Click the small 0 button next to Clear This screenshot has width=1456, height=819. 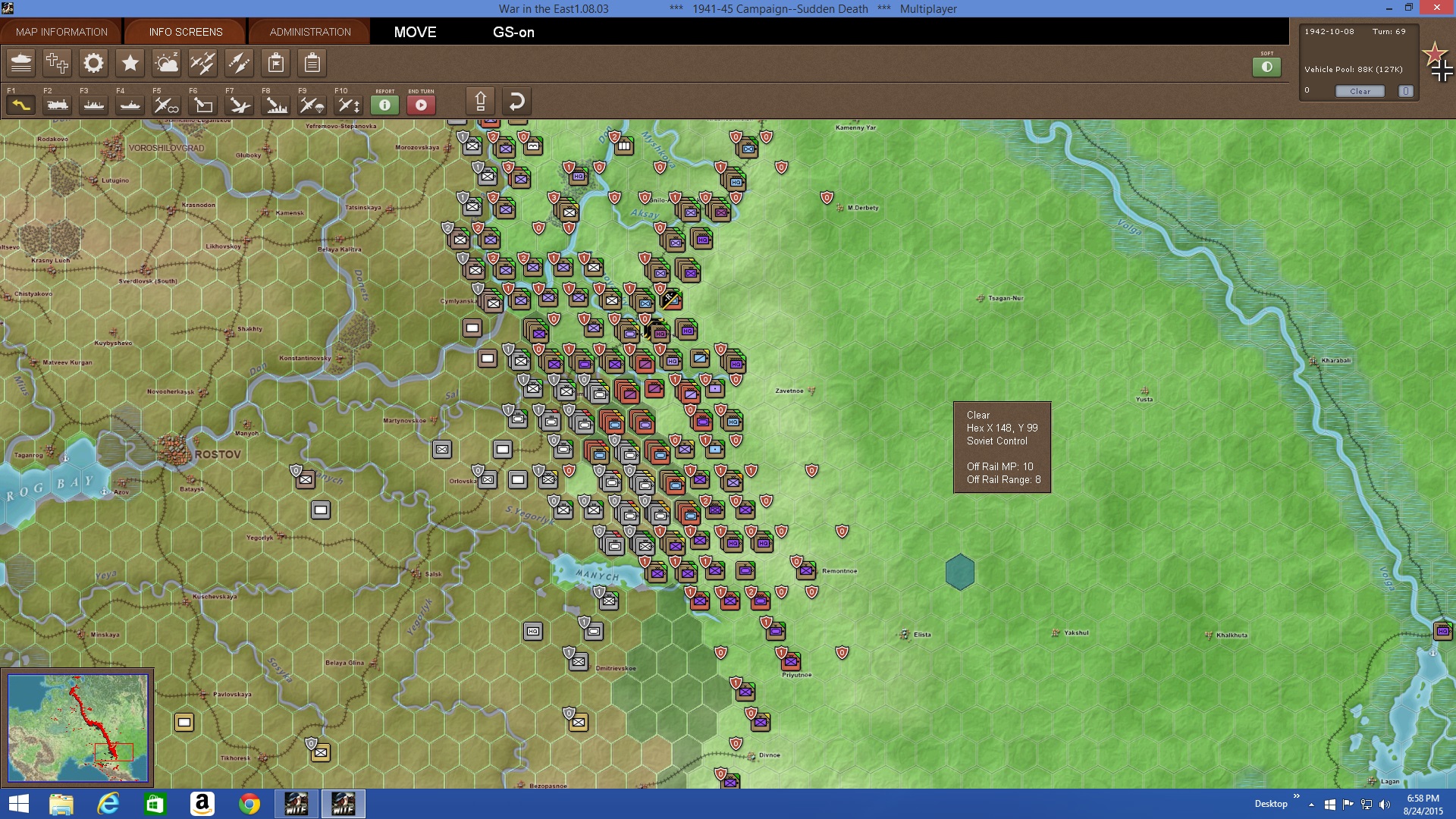coord(1405,91)
